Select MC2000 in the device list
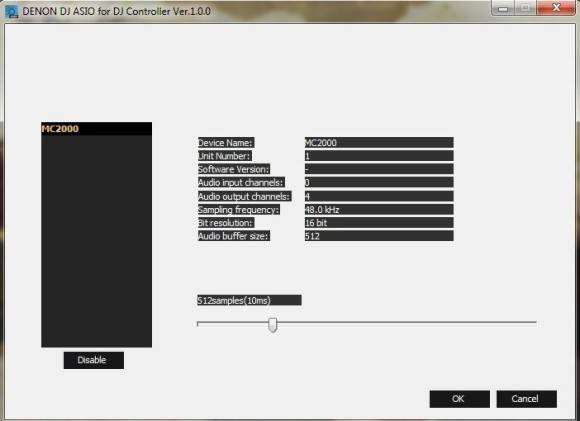This screenshot has height=421, width=580. (97, 129)
